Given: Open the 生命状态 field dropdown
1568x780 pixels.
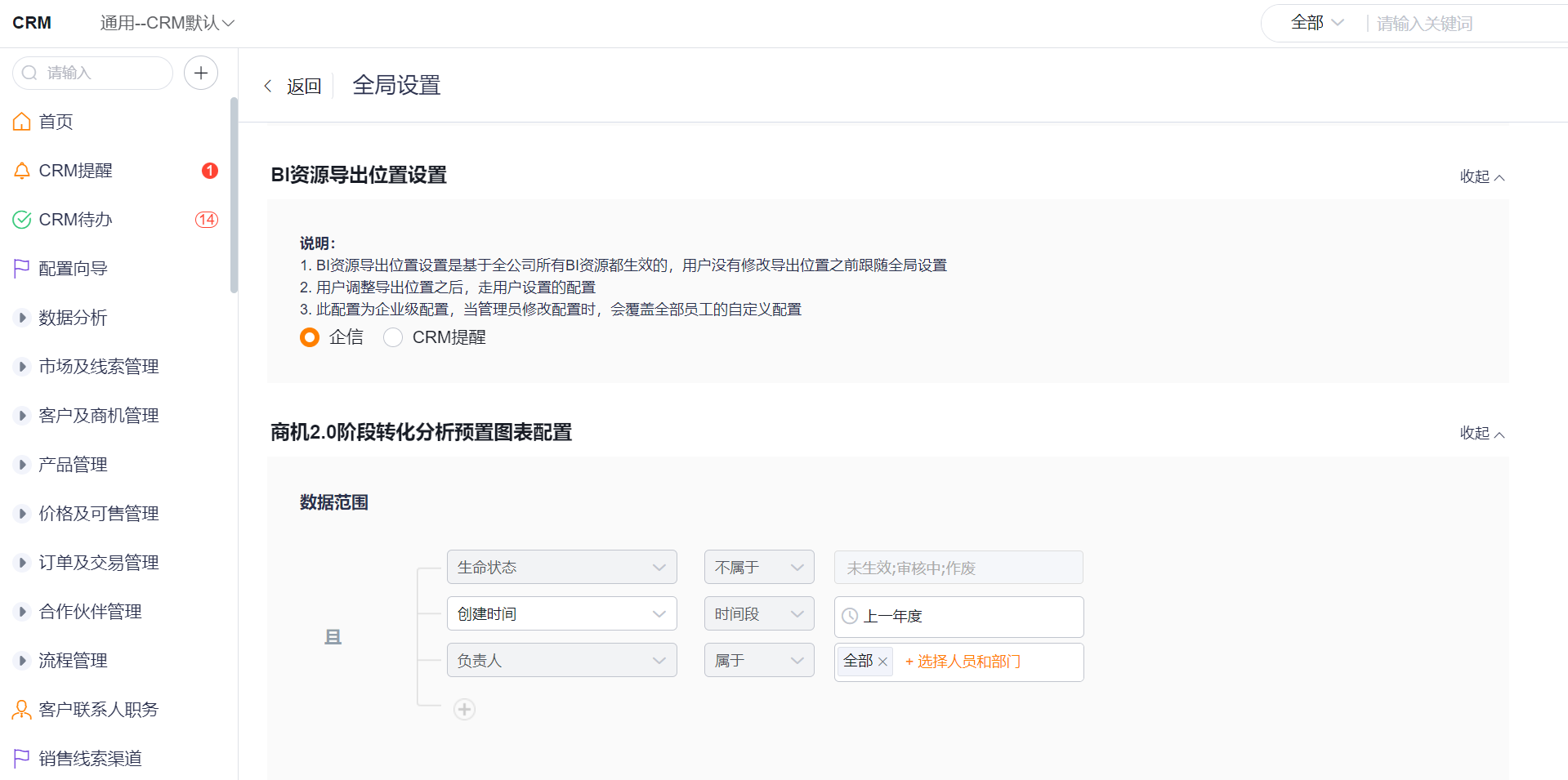Looking at the screenshot, I should click(561, 567).
